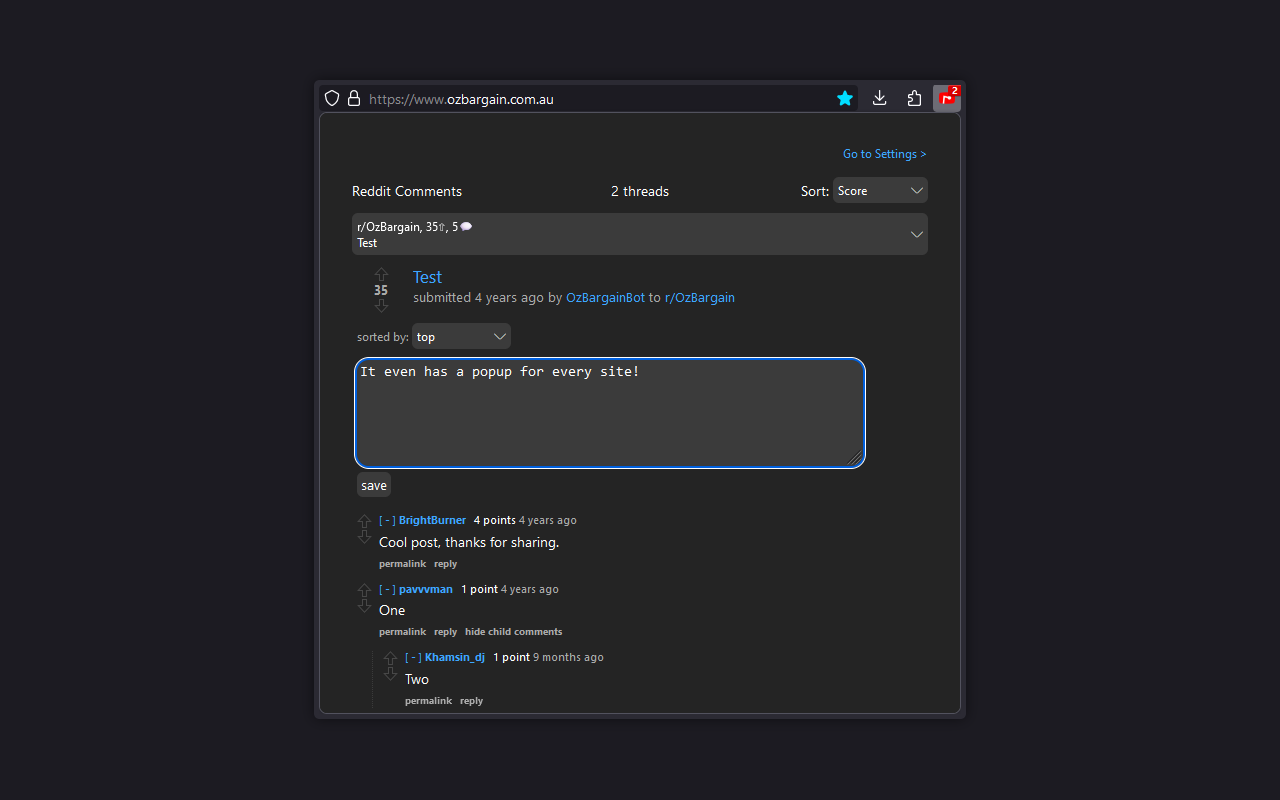
Task: Upvote BrightBurner's comment
Action: pyautogui.click(x=364, y=521)
